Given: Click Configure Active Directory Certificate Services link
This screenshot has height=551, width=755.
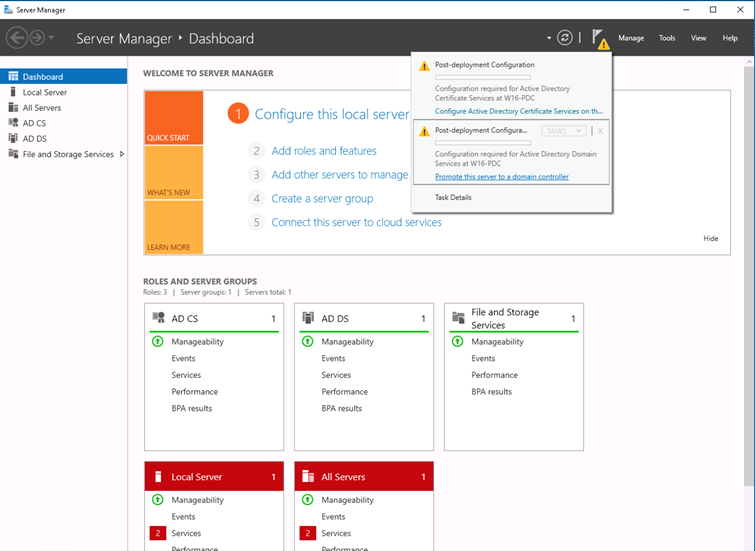Looking at the screenshot, I should click(519, 111).
